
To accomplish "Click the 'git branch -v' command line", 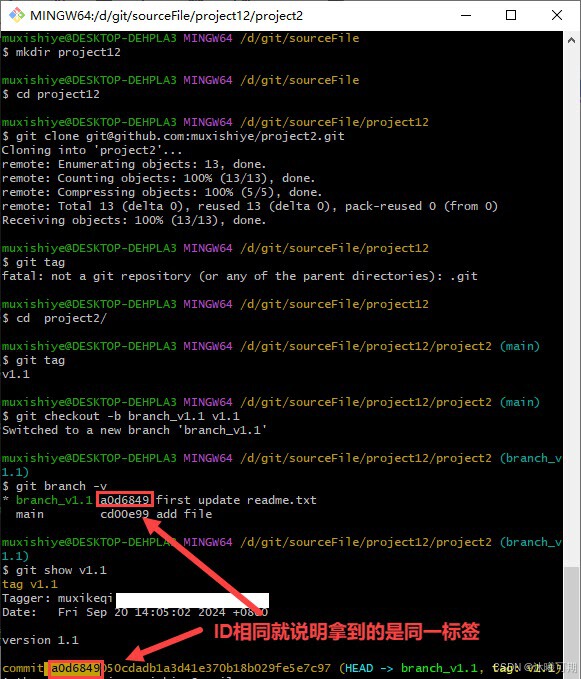I will click(x=55, y=486).
